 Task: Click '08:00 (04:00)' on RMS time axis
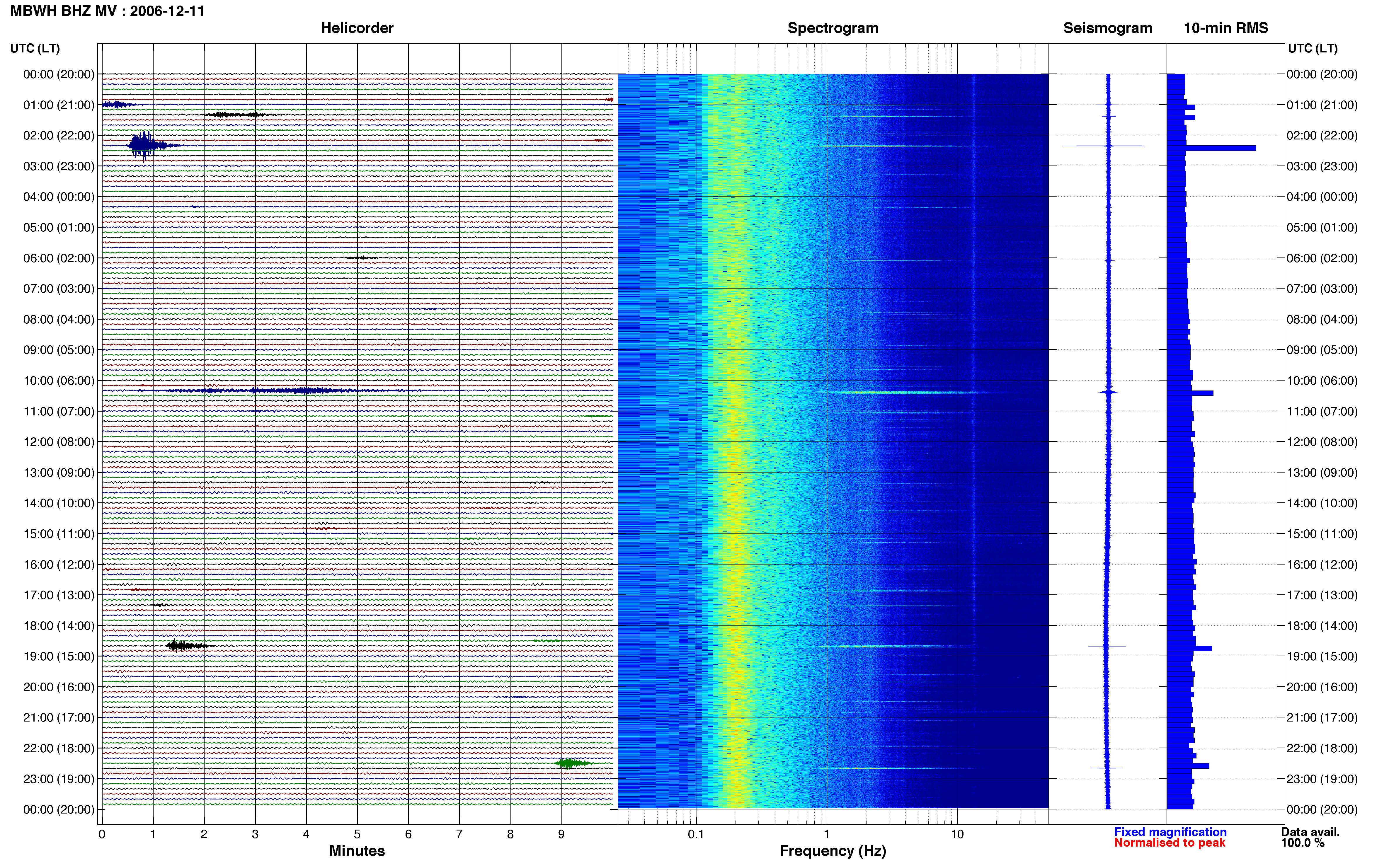pos(1322,319)
